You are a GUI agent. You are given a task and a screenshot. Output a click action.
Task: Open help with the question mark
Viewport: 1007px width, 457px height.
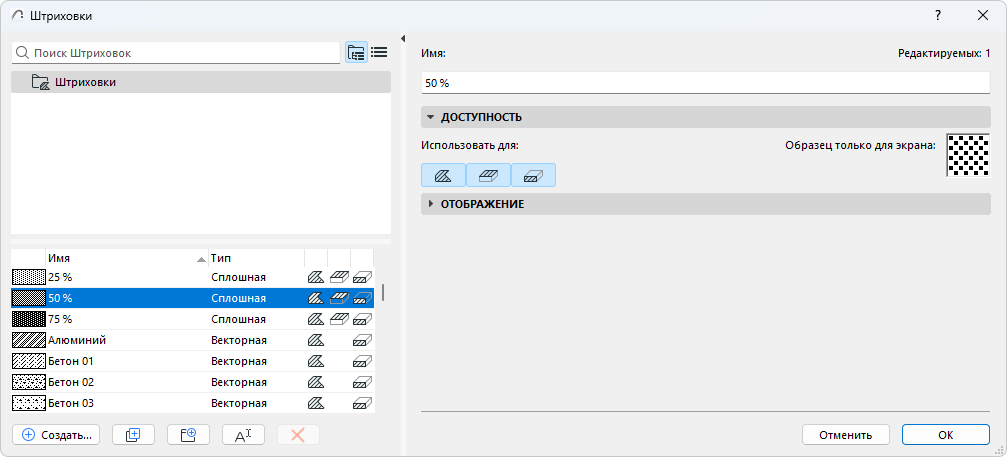pyautogui.click(x=938, y=15)
